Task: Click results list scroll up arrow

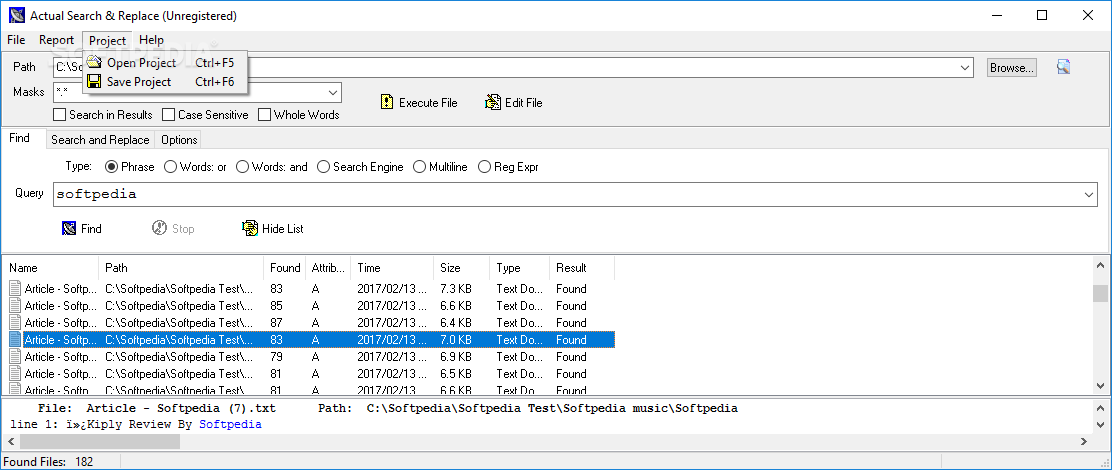Action: (1100, 265)
